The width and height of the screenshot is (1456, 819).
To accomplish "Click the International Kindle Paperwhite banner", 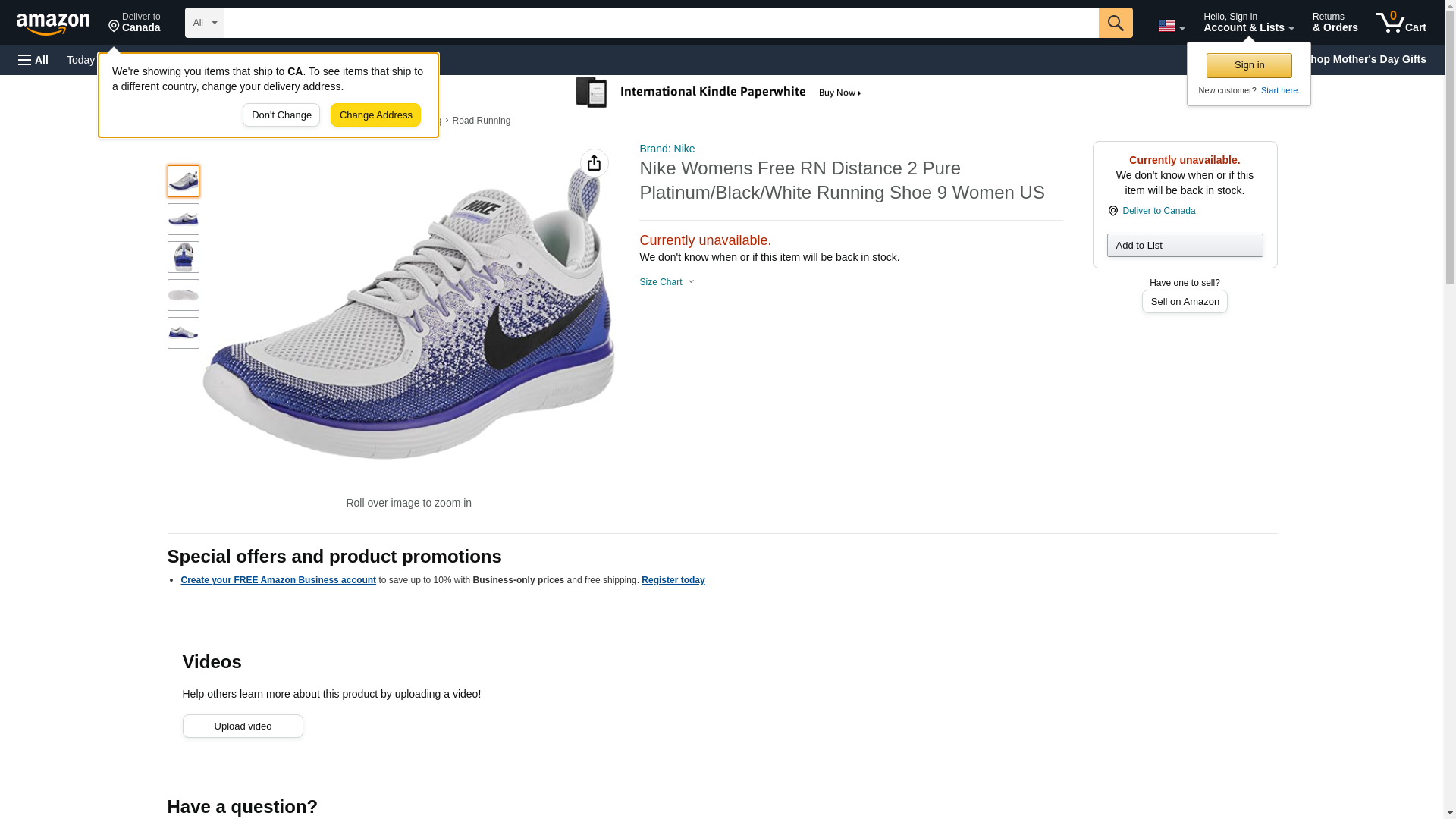I will (719, 93).
